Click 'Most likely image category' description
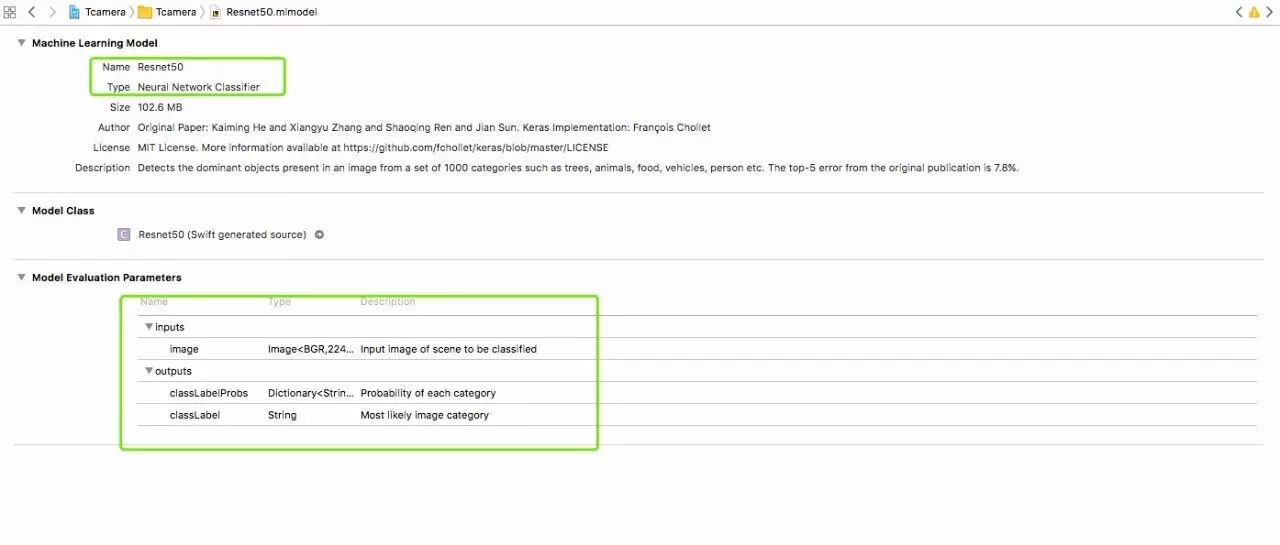 click(x=424, y=415)
